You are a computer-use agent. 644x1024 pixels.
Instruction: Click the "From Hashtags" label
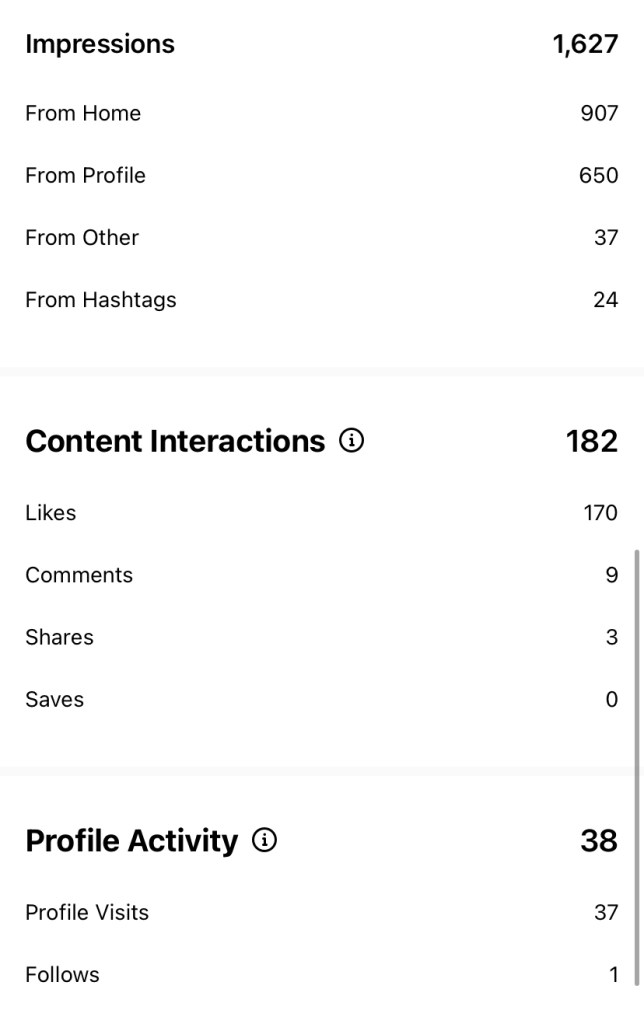(x=100, y=300)
